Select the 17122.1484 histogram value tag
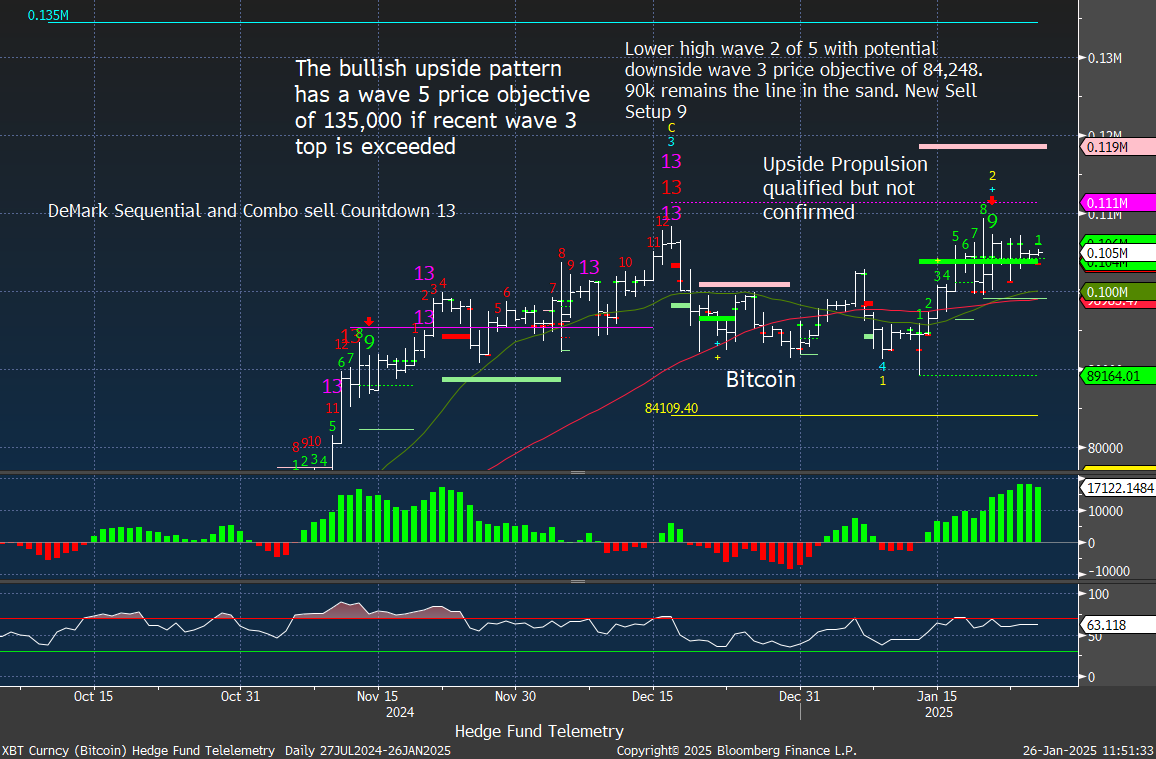The height and width of the screenshot is (759, 1156). click(x=1118, y=488)
